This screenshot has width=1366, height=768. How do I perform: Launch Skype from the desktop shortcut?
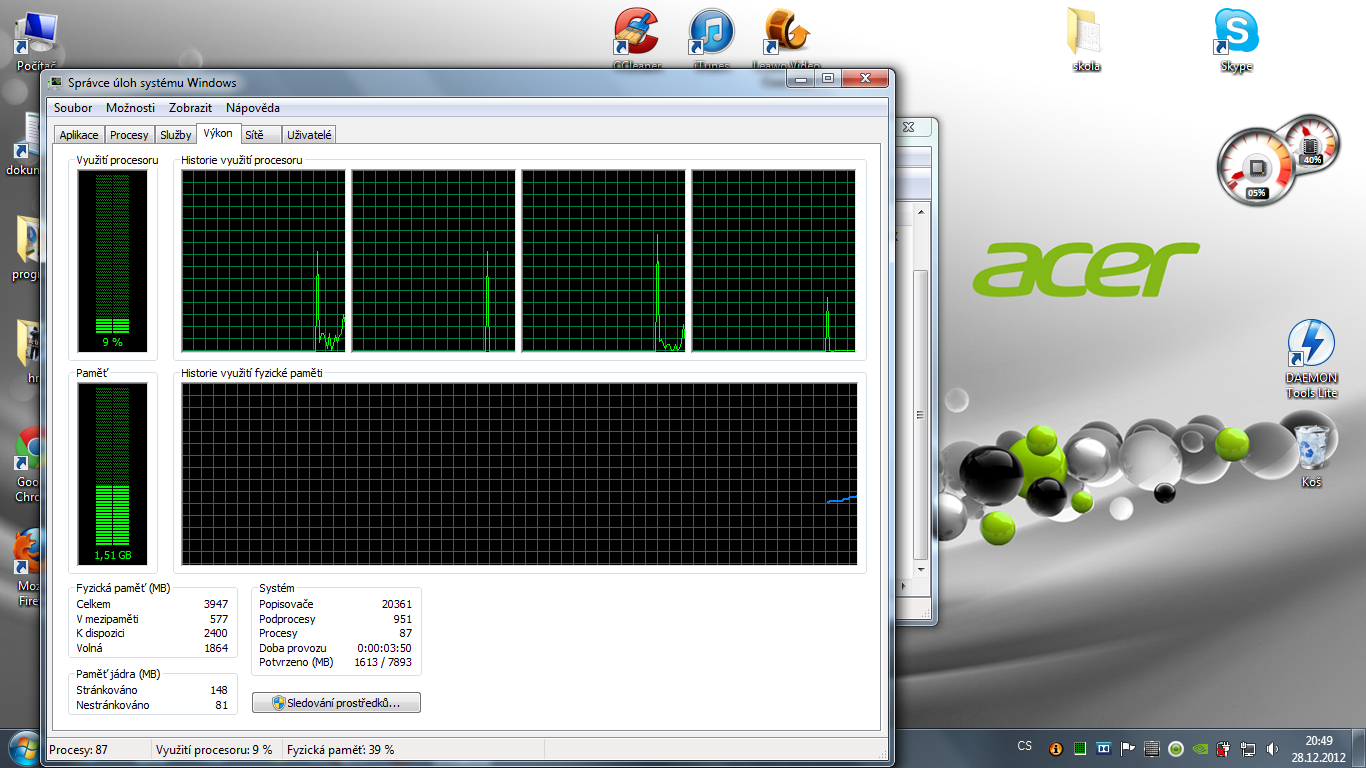pyautogui.click(x=1236, y=40)
